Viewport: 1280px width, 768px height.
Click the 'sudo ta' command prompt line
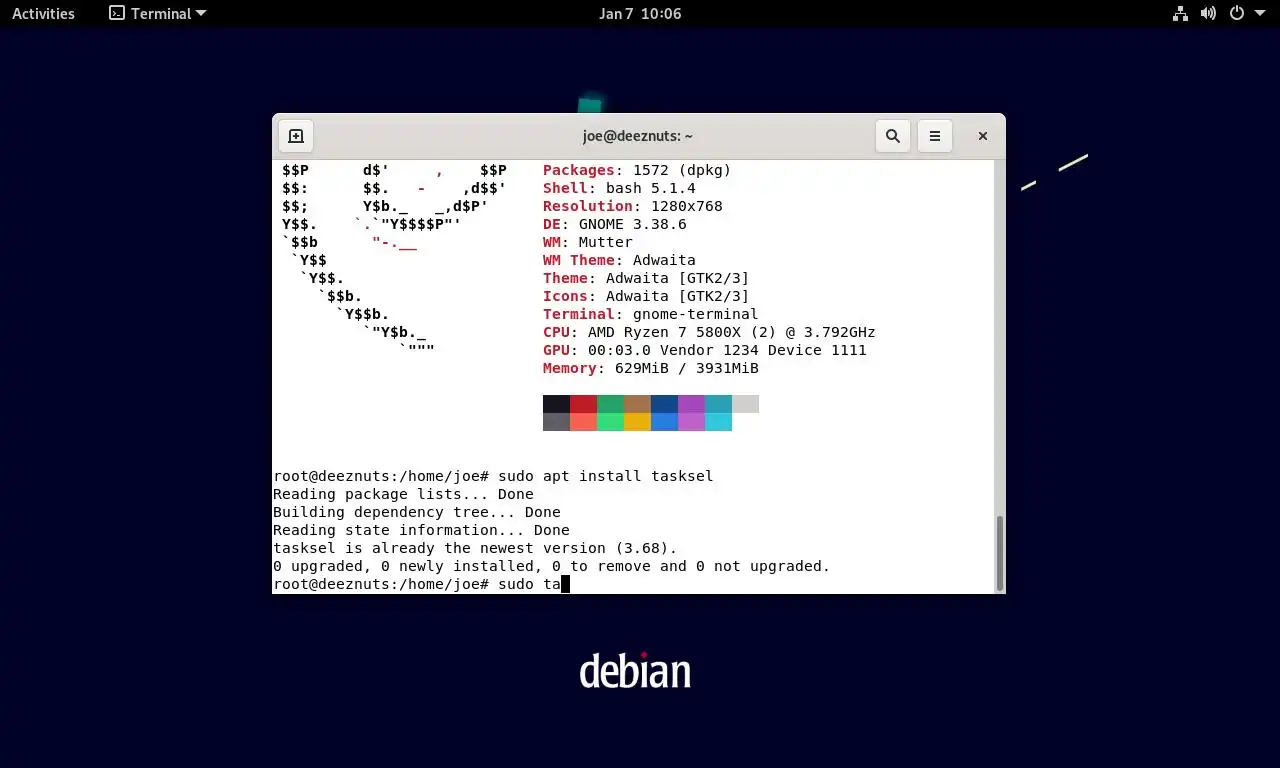[x=421, y=584]
